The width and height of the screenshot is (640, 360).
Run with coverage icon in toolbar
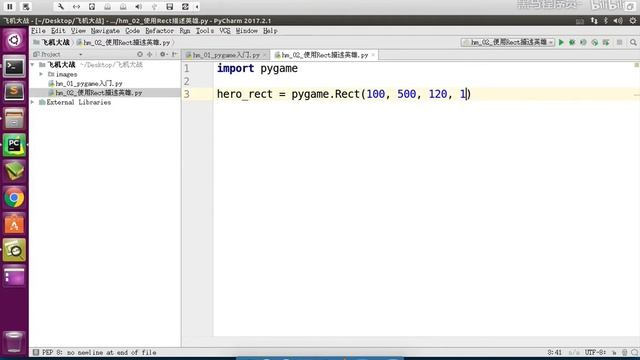pos(583,42)
